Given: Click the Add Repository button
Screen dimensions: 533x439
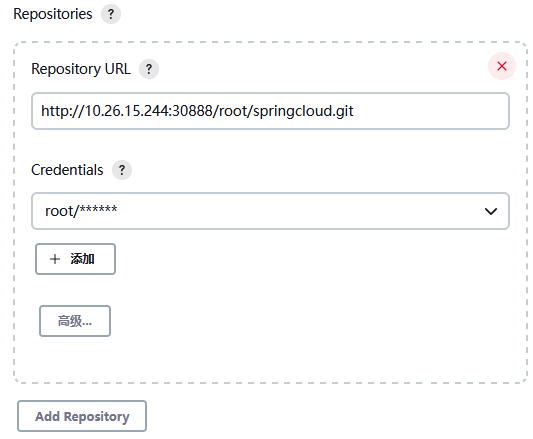Looking at the screenshot, I should tap(82, 416).
